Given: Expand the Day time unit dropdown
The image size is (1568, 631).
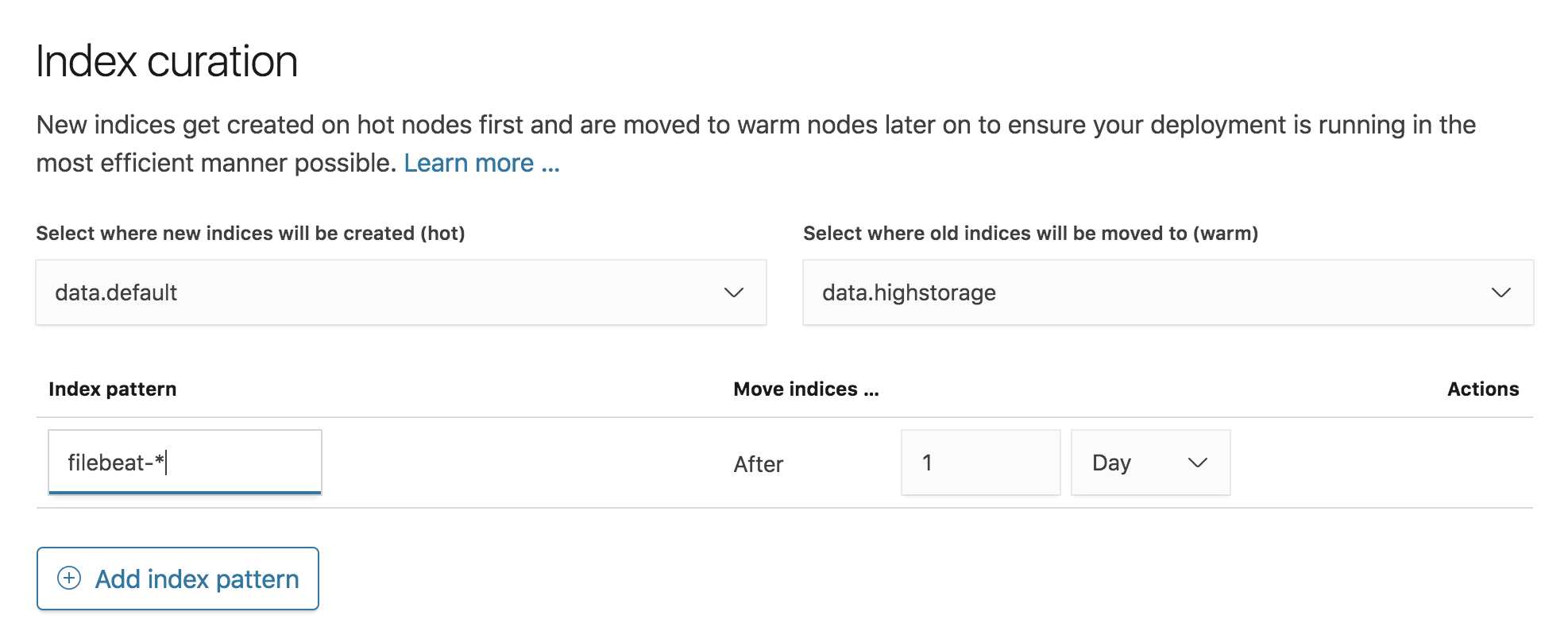Looking at the screenshot, I should tap(1150, 463).
